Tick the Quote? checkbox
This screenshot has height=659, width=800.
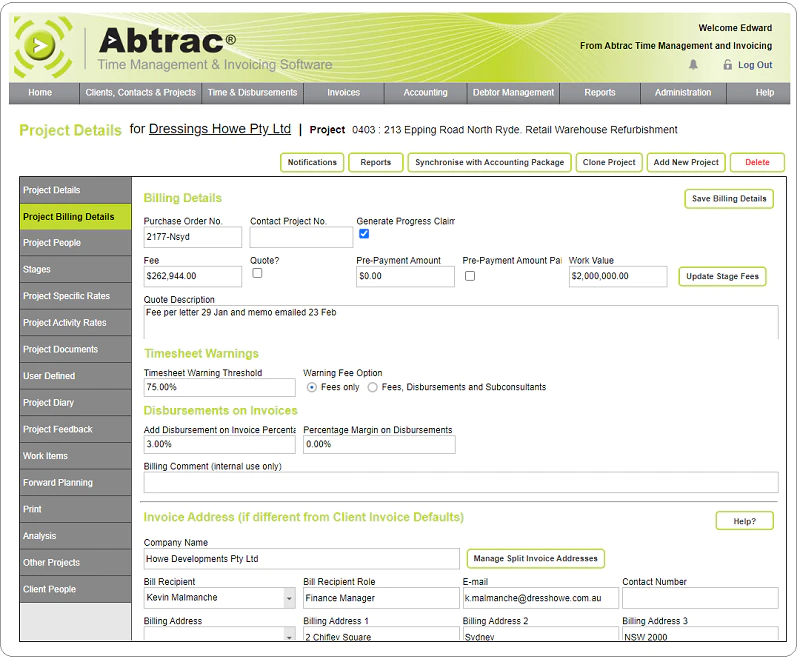[257, 273]
